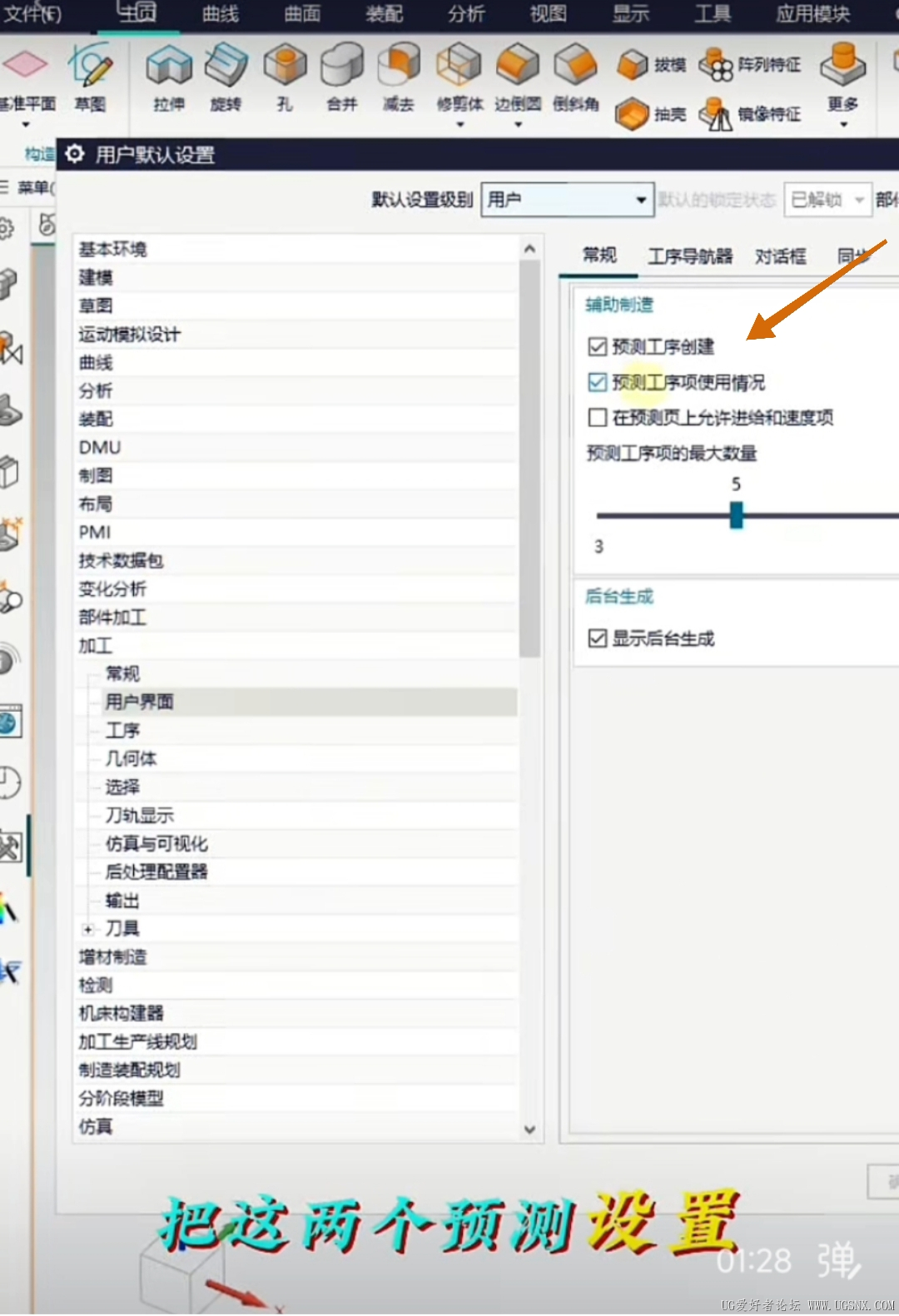Switch to the 分析 ribbon tab
The height and width of the screenshot is (1316, 899).
pos(466,14)
